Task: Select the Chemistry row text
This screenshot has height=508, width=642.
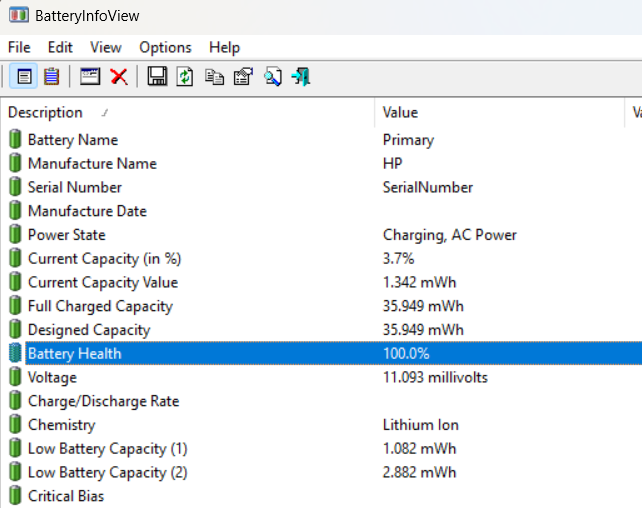Action: coord(61,425)
